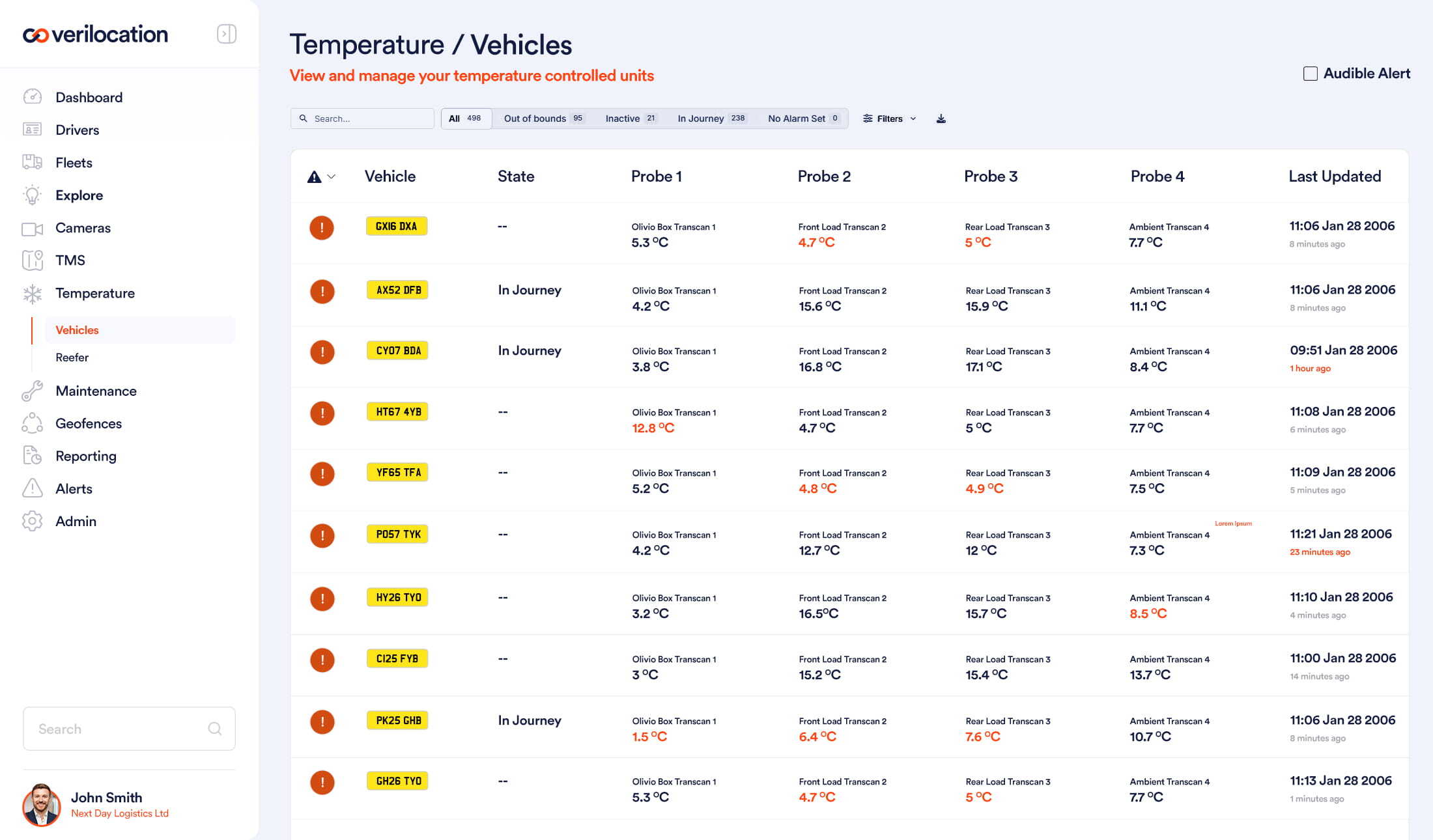Open the Filters dropdown
Image resolution: width=1433 pixels, height=840 pixels.
(x=889, y=119)
